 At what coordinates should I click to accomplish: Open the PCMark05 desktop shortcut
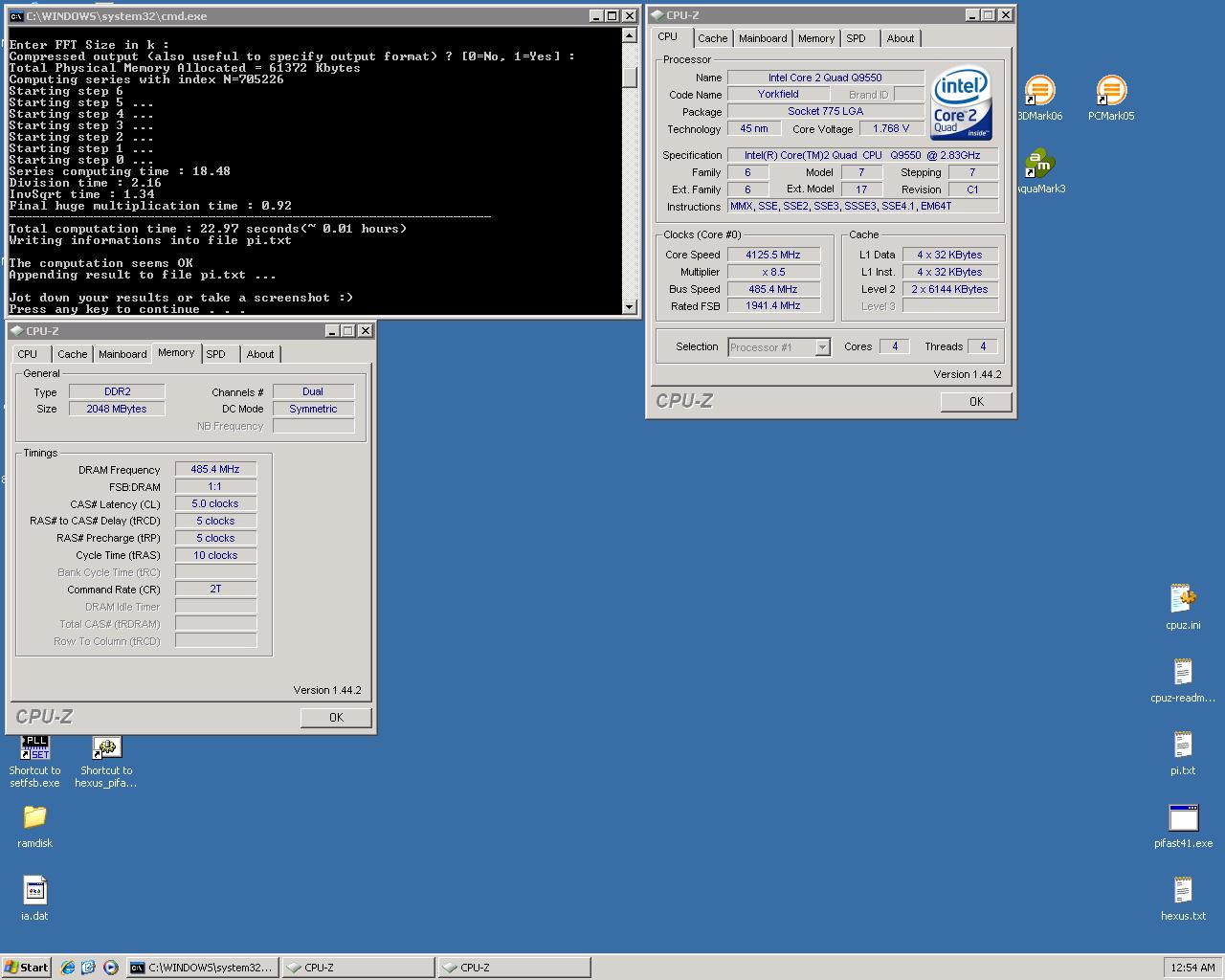[1110, 92]
